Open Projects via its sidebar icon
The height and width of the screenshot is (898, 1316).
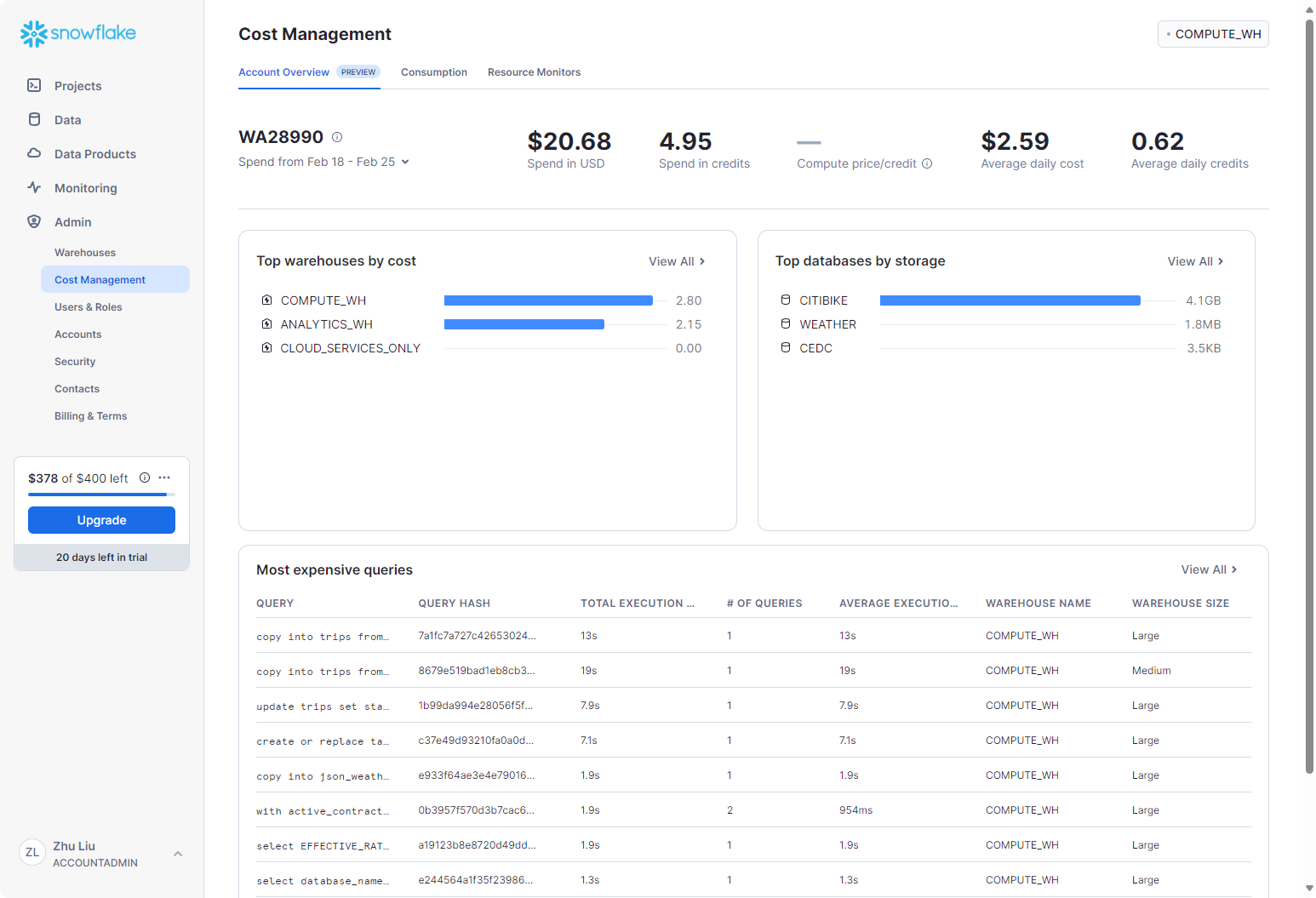point(34,85)
